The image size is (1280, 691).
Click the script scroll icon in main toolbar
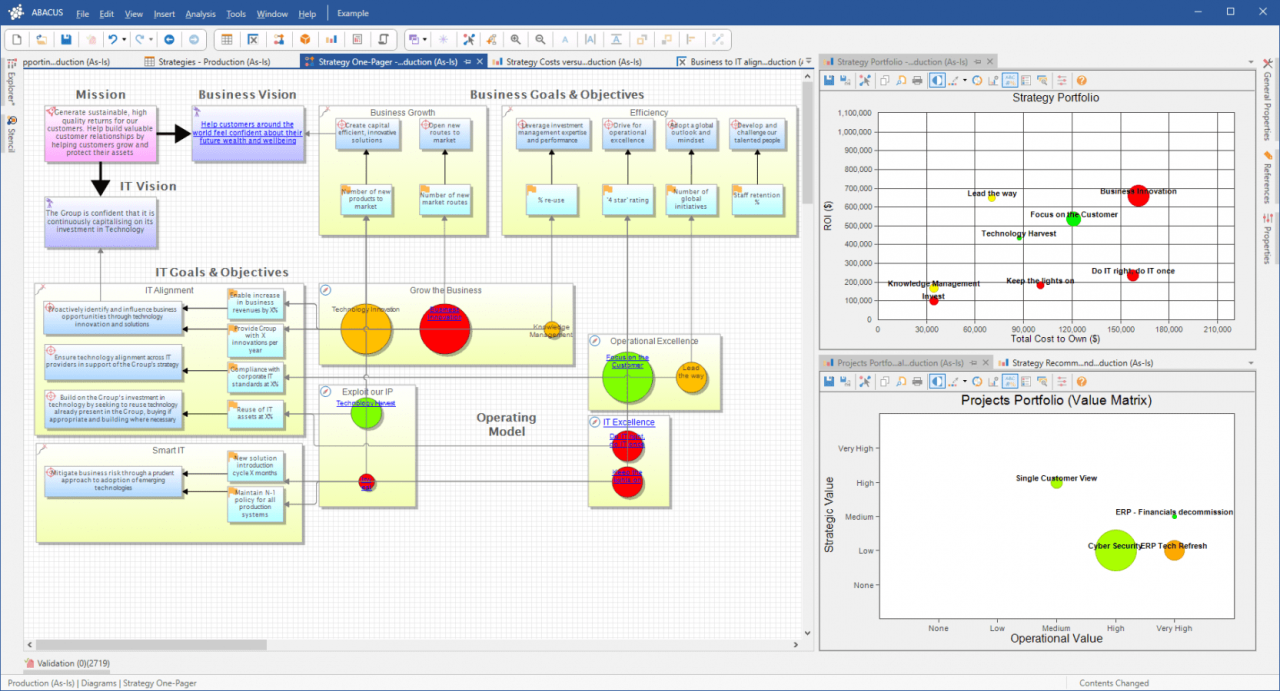click(x=383, y=39)
